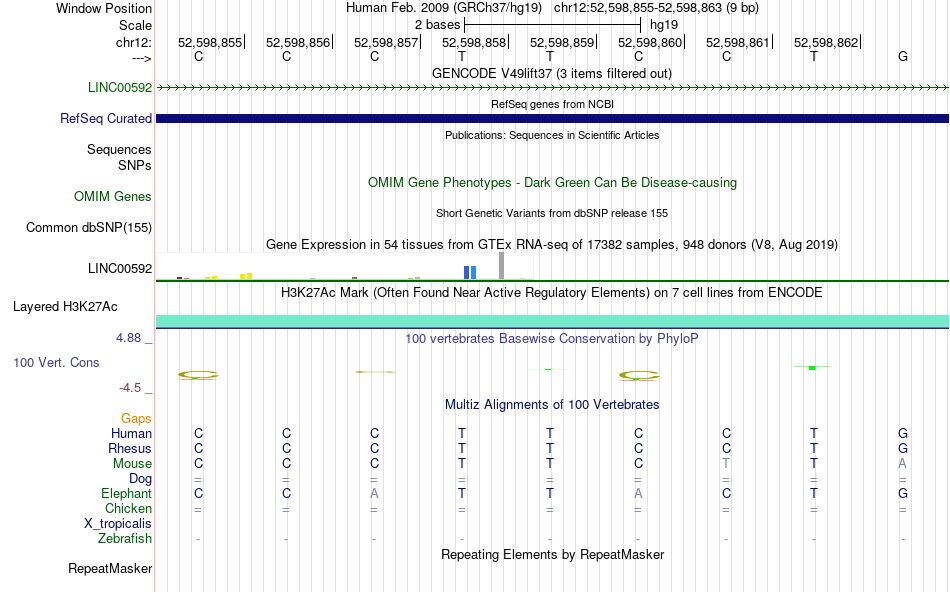Click the RefSeq genes from NCBI title

pos(553,104)
